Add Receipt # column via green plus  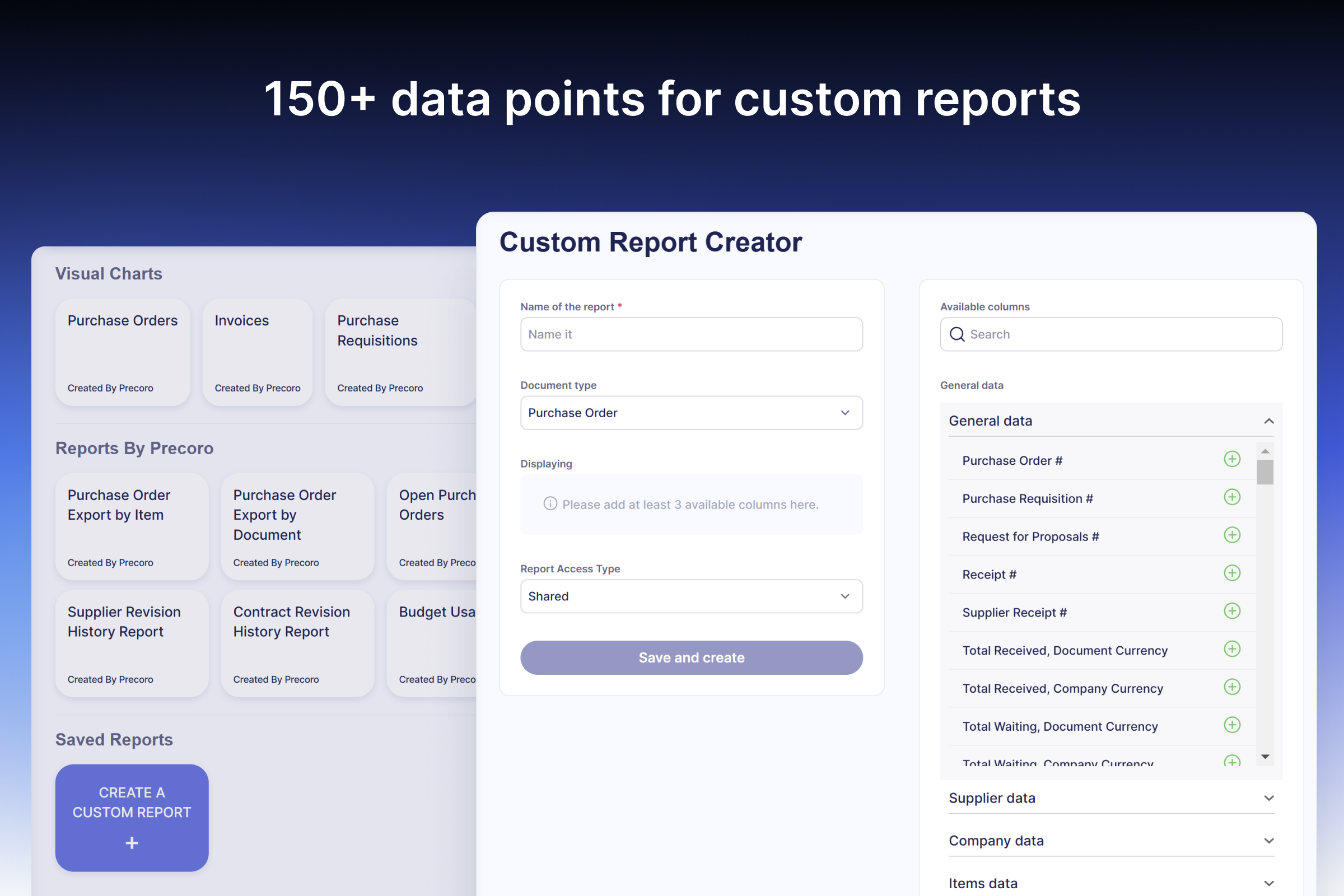coord(1233,573)
